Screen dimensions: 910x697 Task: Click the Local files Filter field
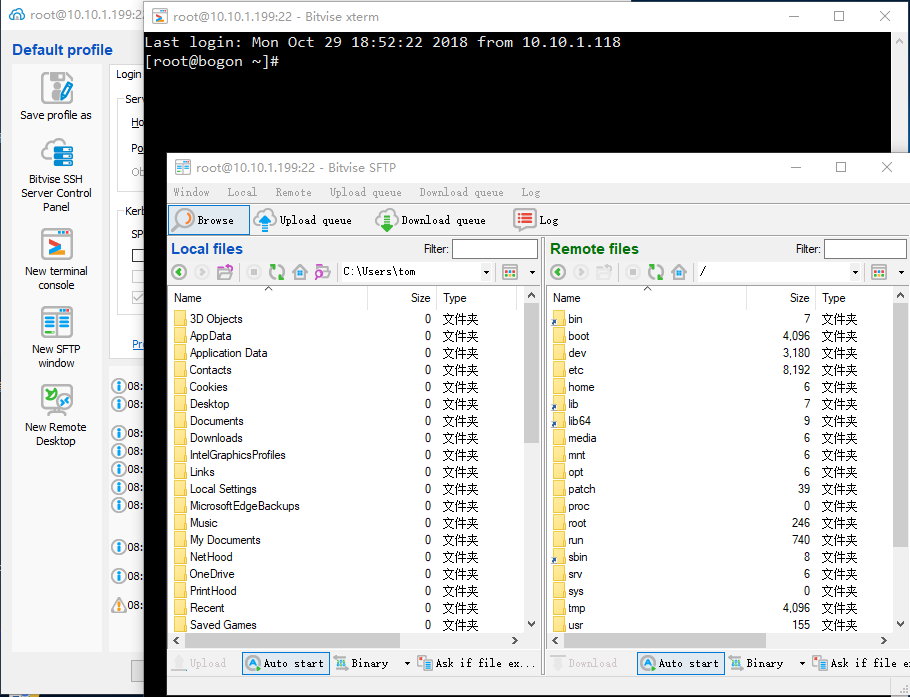click(x=494, y=249)
